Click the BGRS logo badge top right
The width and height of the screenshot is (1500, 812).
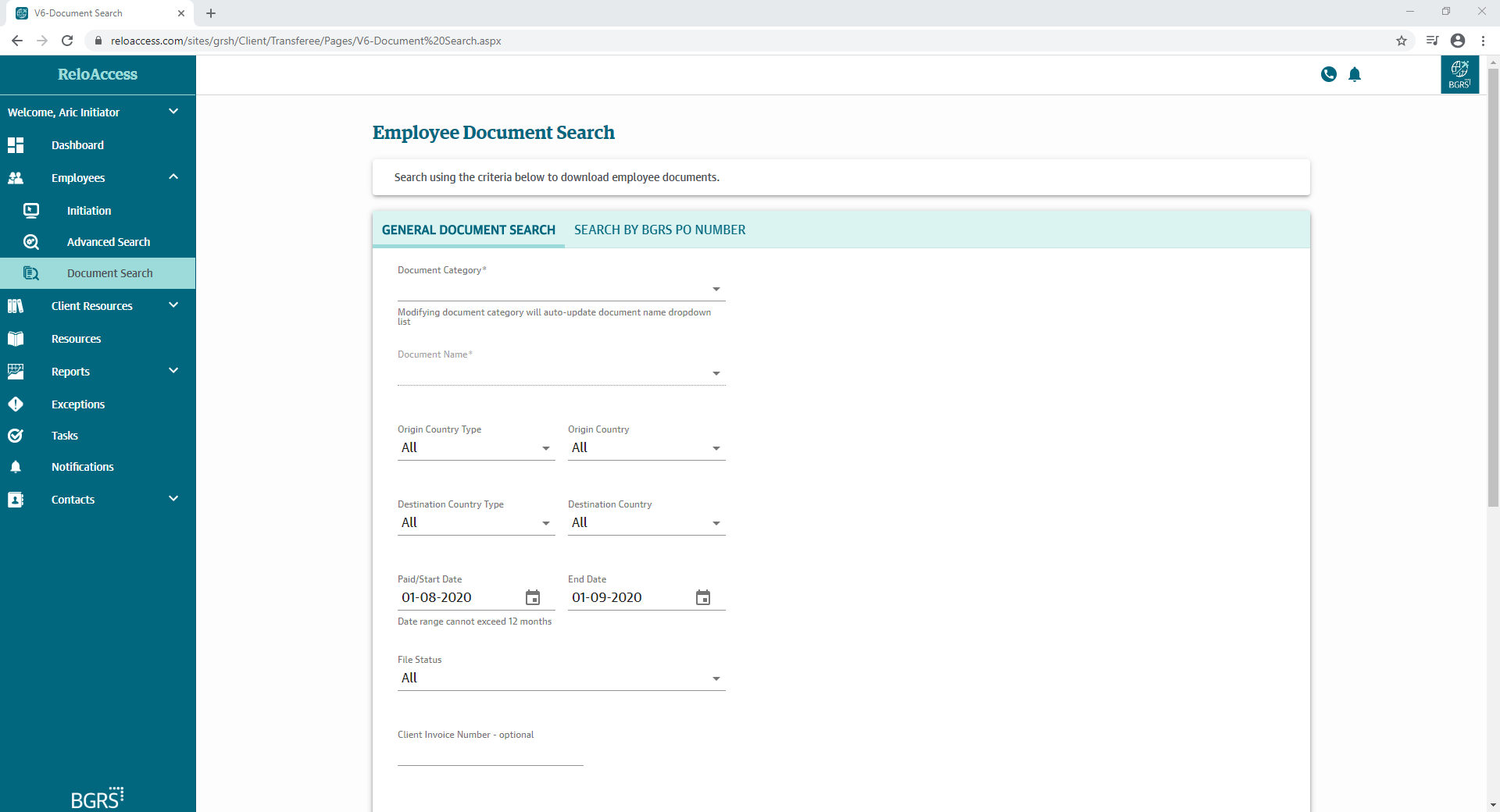pyautogui.click(x=1459, y=75)
